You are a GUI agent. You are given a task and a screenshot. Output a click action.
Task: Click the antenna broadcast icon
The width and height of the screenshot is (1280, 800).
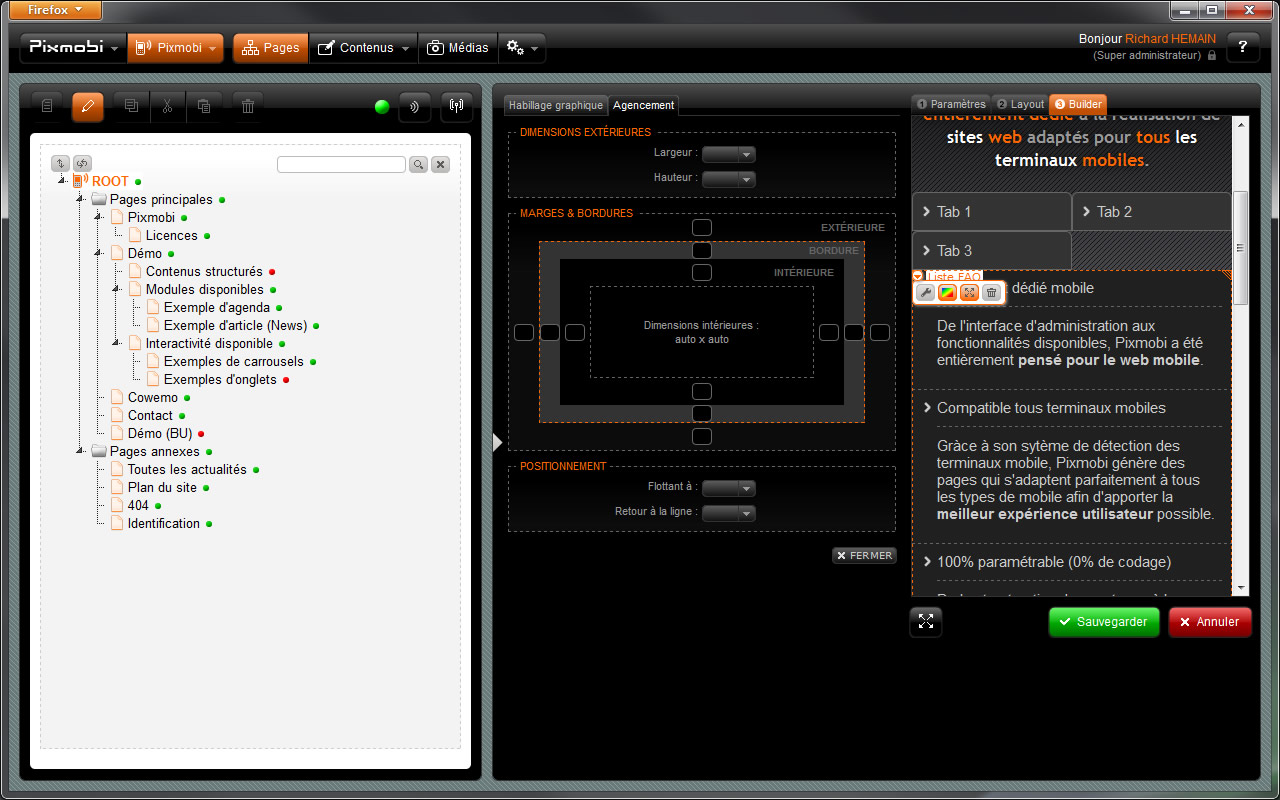(457, 106)
